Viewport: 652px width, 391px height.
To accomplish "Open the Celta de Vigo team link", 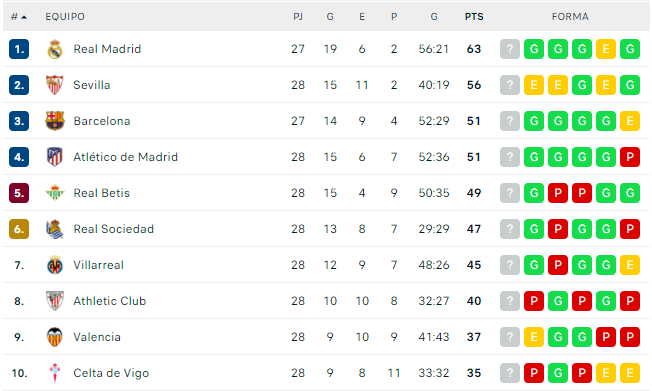I will click(111, 373).
